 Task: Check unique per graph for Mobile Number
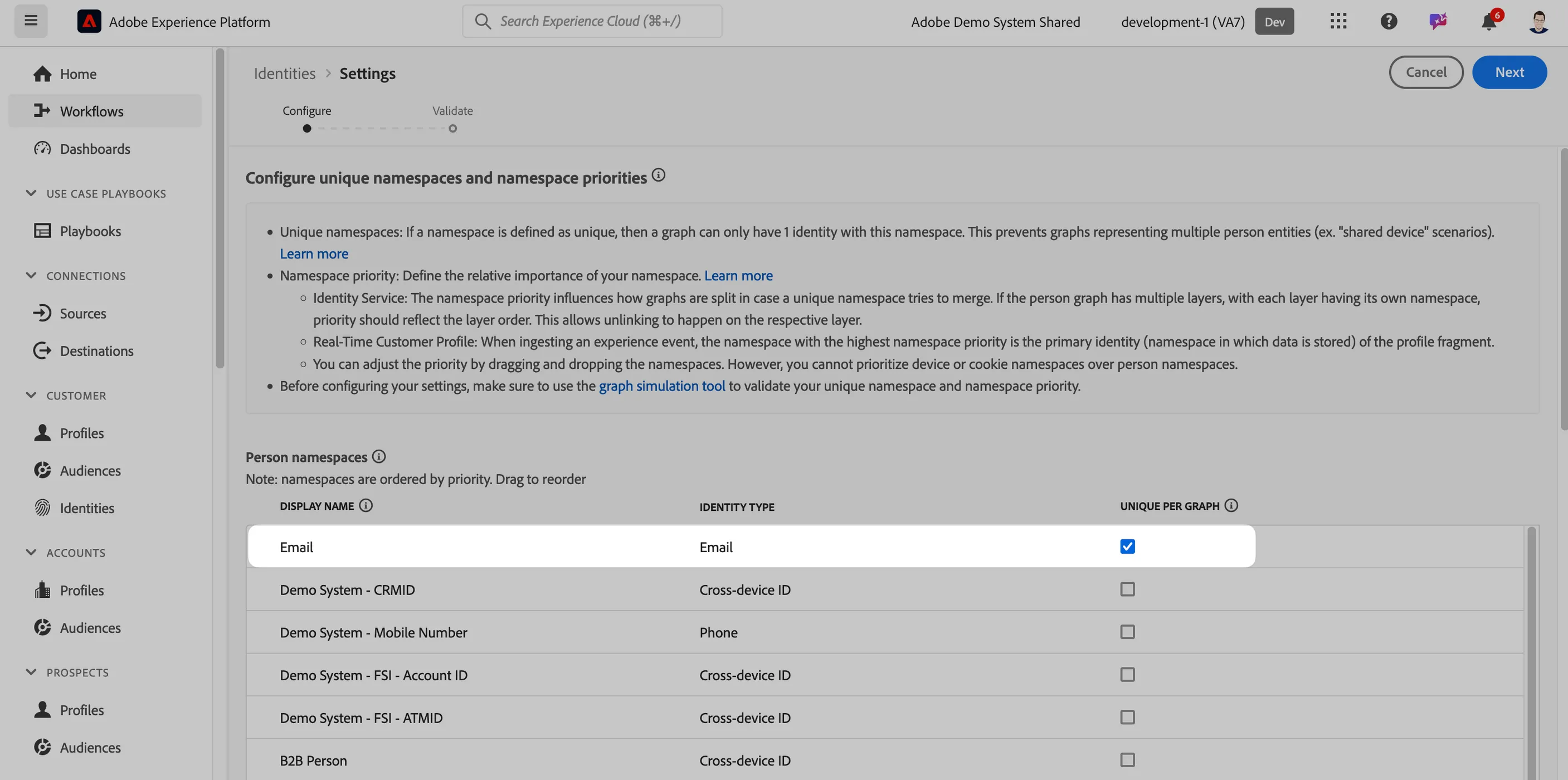tap(1127, 632)
